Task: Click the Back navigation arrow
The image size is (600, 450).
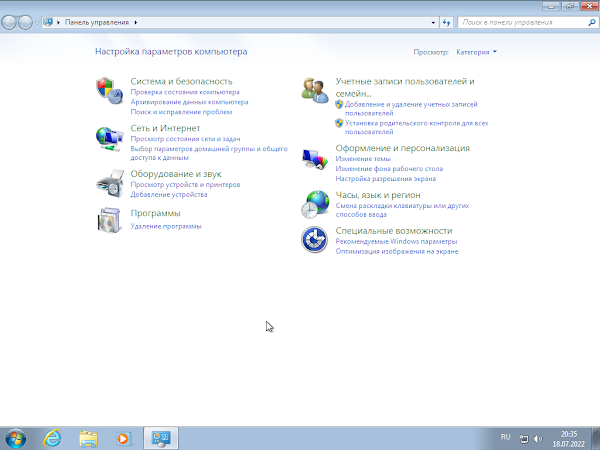Action: click(x=9, y=23)
